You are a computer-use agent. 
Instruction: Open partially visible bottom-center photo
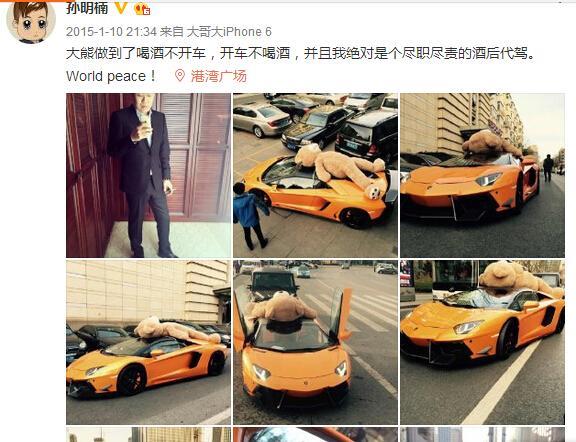[x=316, y=435]
